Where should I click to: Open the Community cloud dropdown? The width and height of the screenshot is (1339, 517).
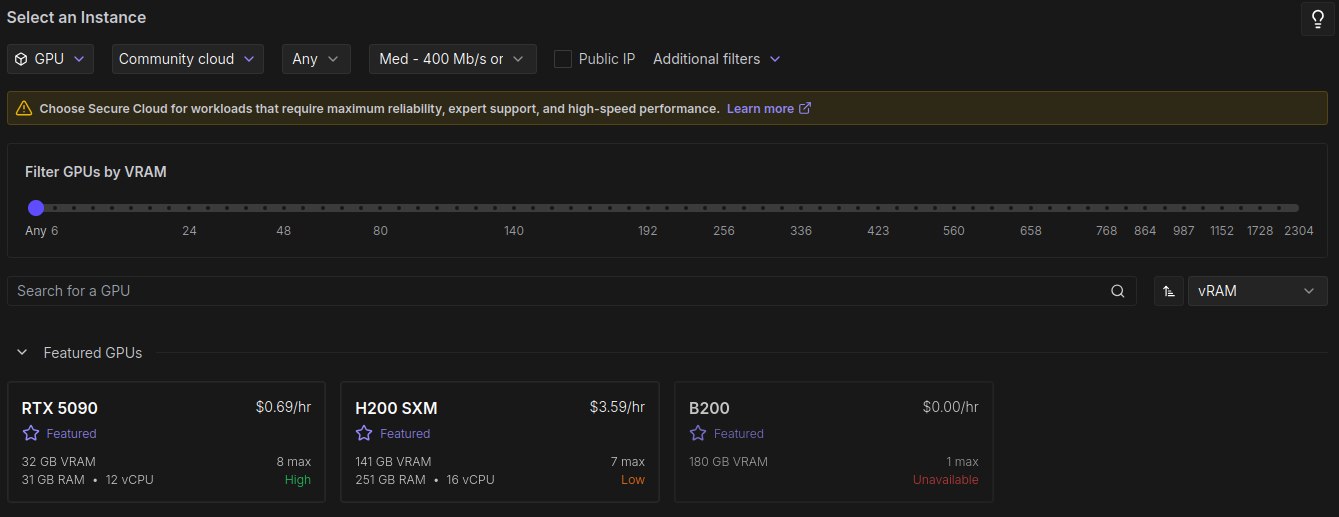[188, 59]
